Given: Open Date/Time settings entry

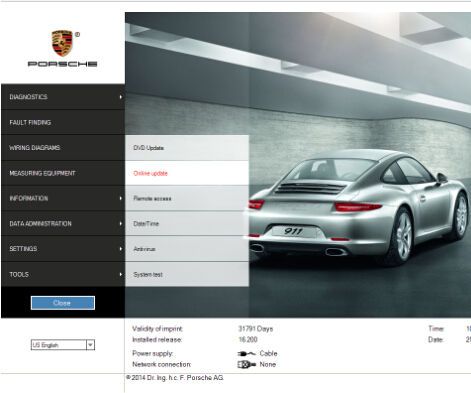Looking at the screenshot, I should 187,224.
